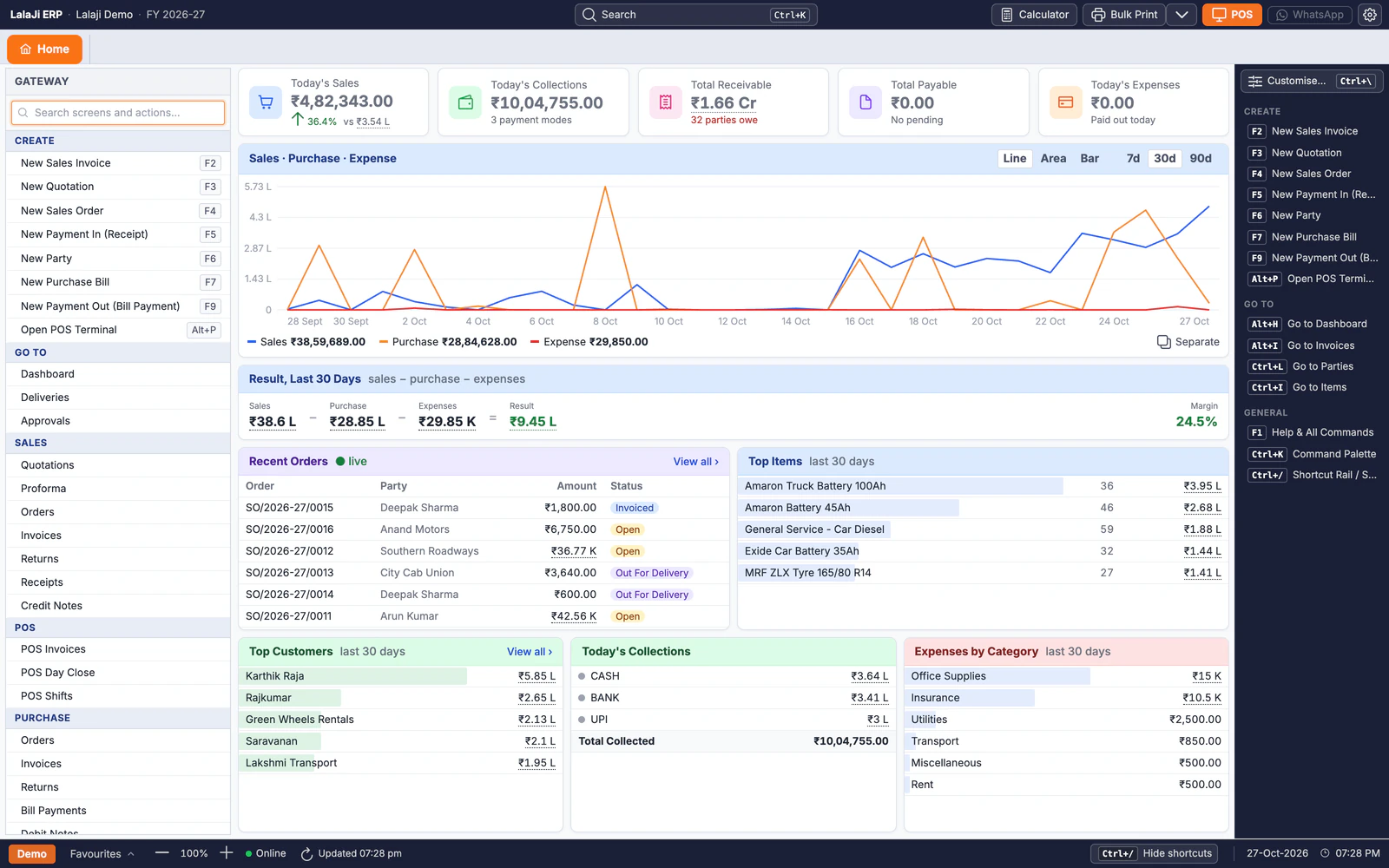Open Credit Notes under Sales

pyautogui.click(x=118, y=606)
